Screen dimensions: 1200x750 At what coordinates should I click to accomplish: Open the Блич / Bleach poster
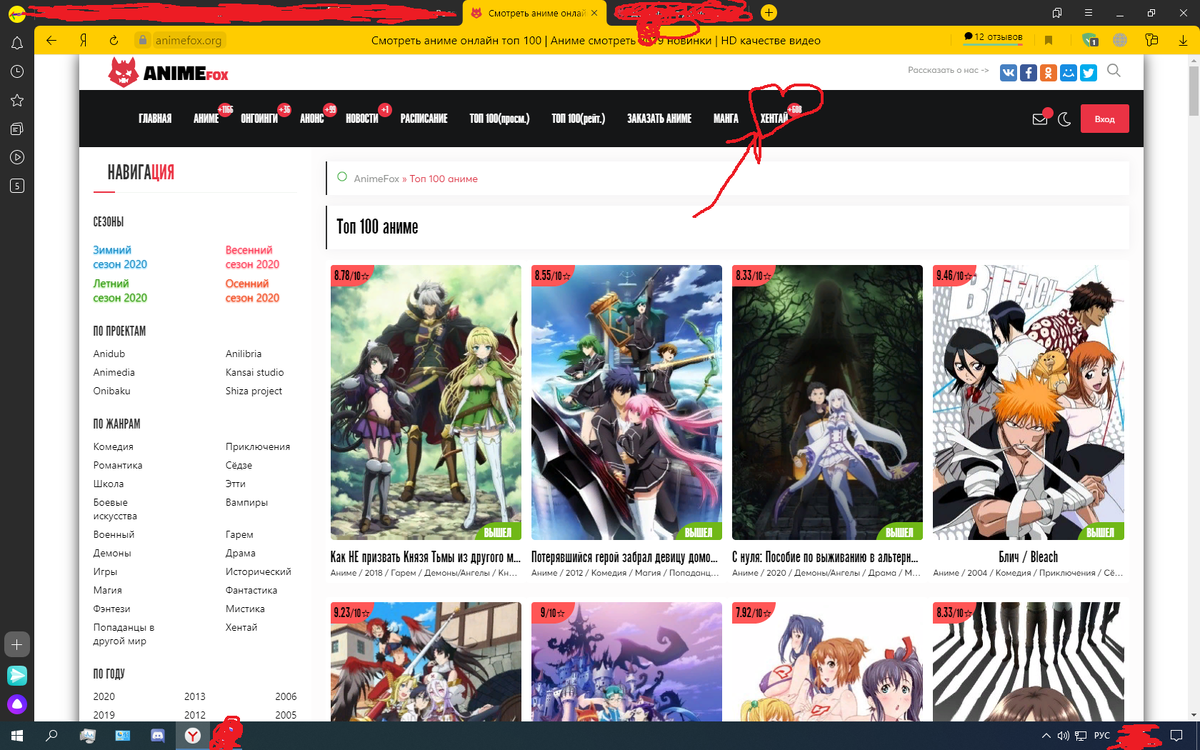coord(1028,402)
